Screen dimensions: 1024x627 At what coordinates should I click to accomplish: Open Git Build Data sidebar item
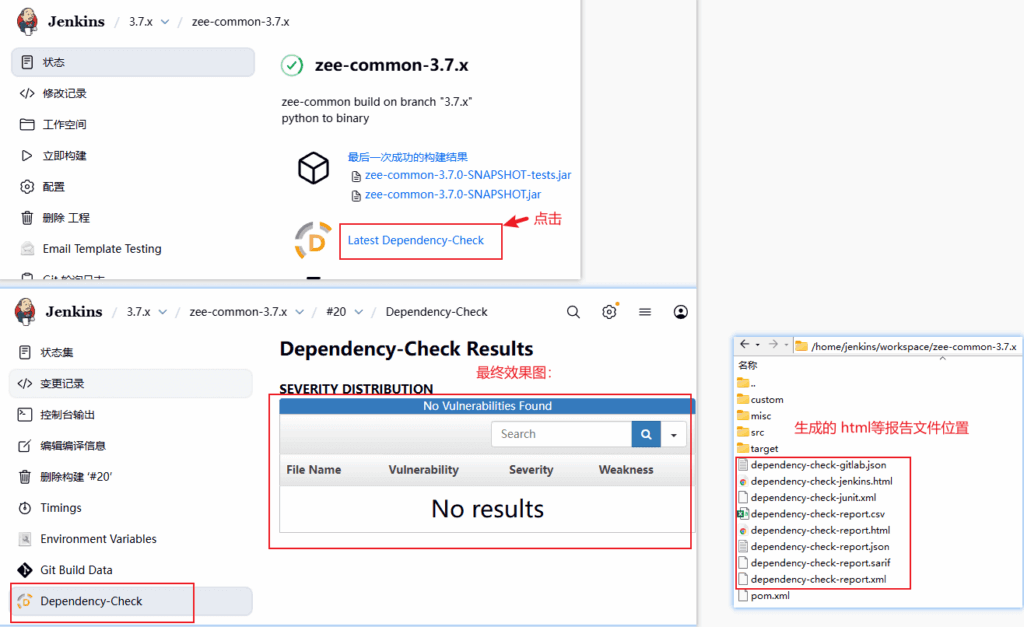pyautogui.click(x=76, y=570)
